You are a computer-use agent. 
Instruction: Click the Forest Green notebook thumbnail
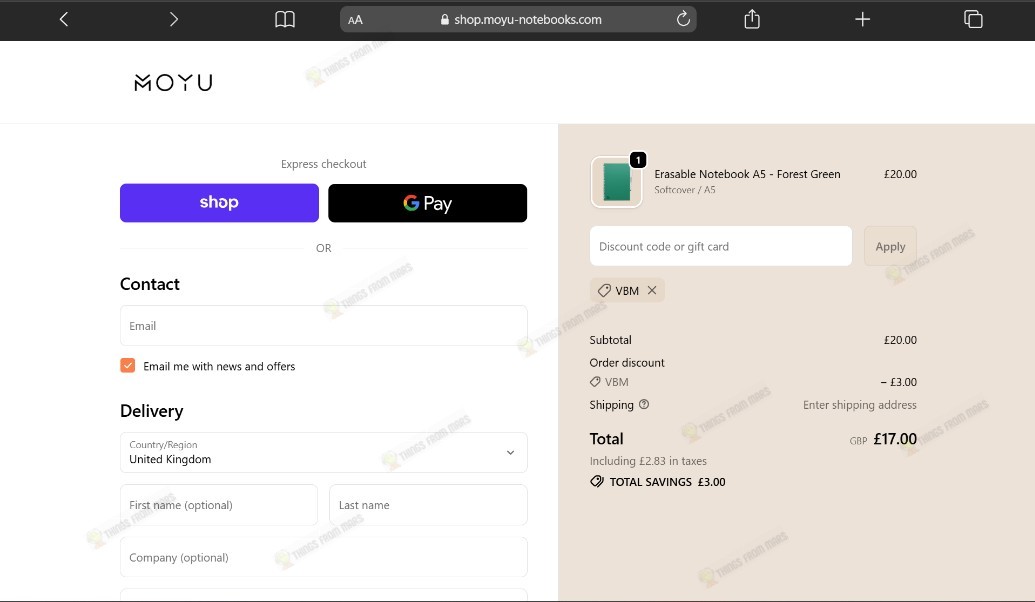[x=617, y=182]
